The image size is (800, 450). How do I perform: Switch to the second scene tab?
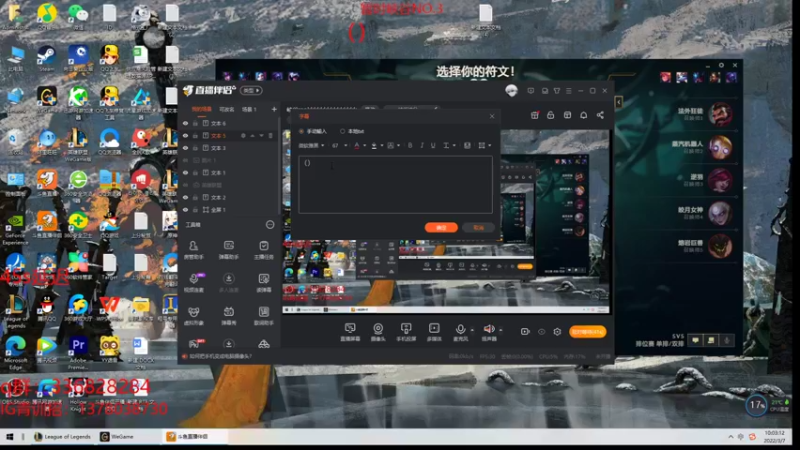tap(227, 109)
